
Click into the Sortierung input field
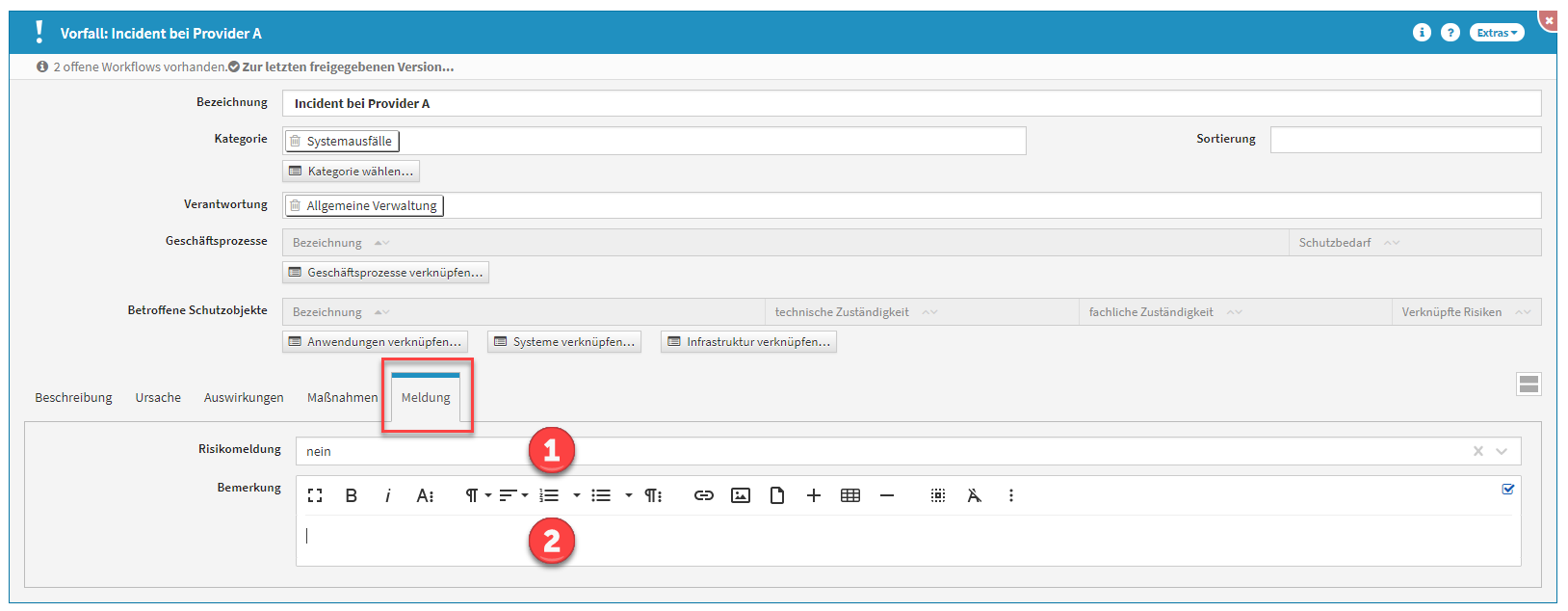1404,140
